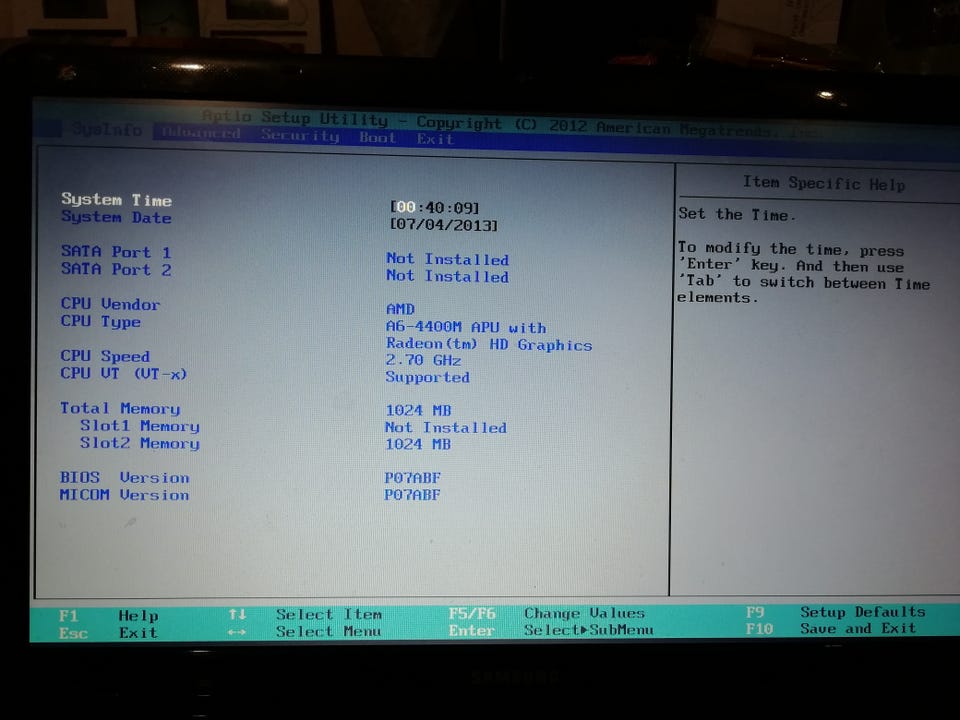Screen dimensions: 960x720
Task: Select the CPU Type label
Action: click(x=100, y=321)
